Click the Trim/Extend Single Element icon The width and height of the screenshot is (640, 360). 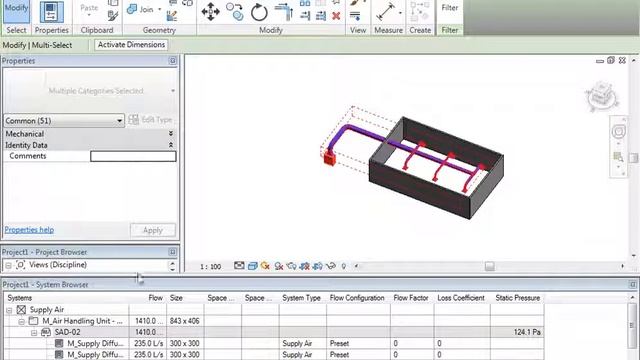pos(305,16)
